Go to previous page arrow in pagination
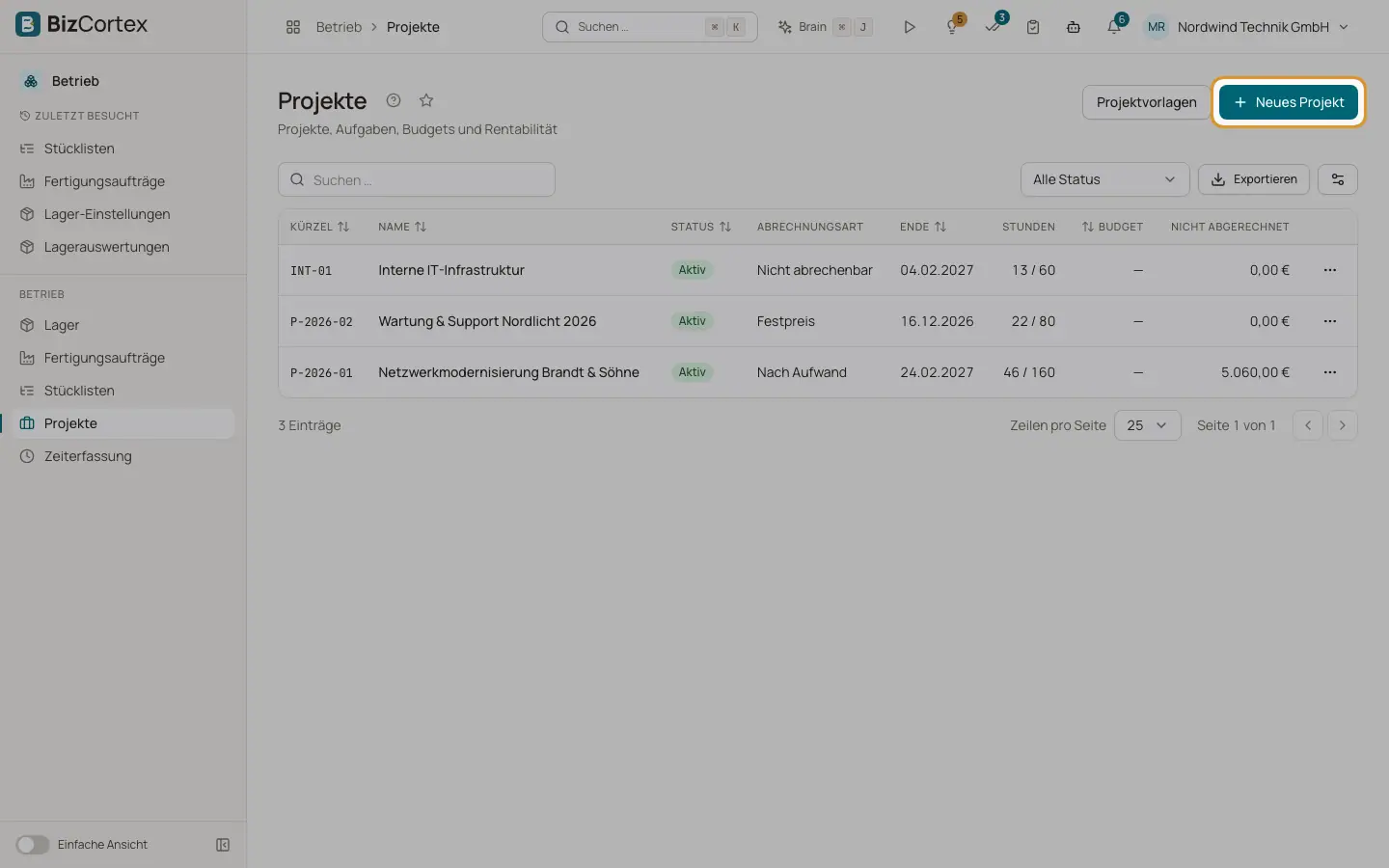 [x=1308, y=425]
